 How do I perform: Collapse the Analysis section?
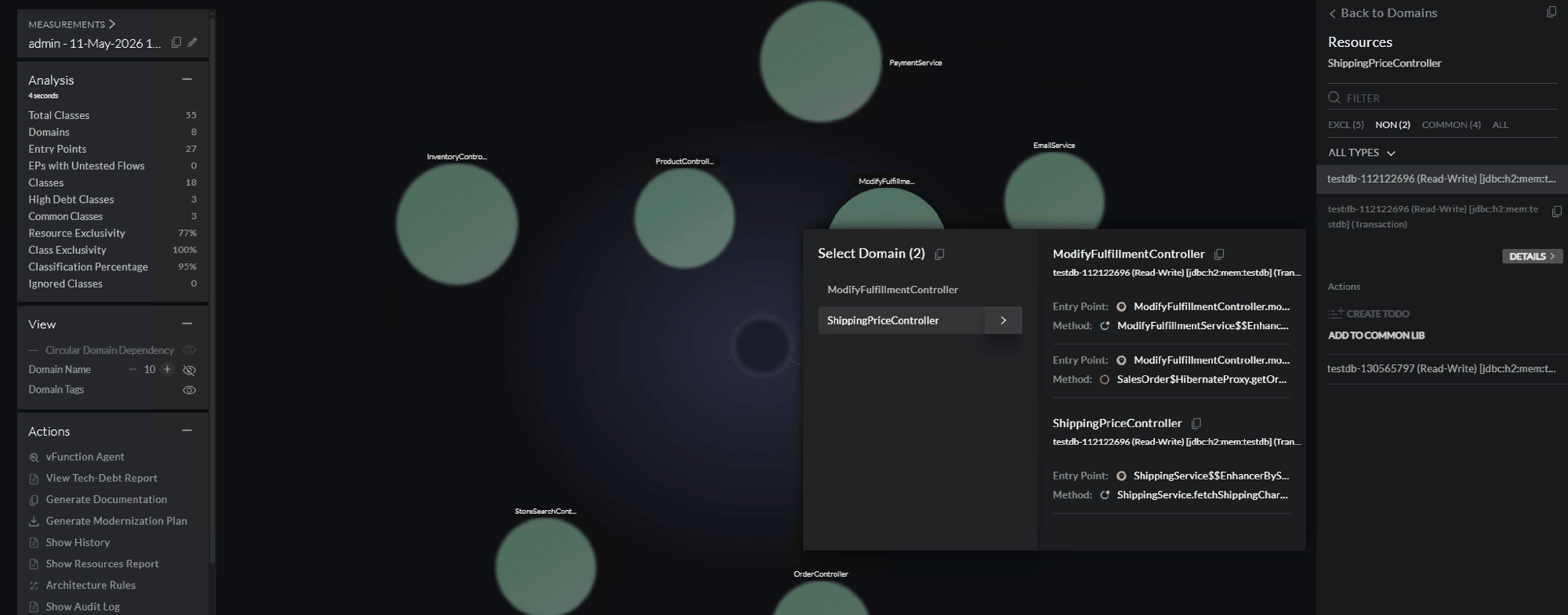pos(187,79)
